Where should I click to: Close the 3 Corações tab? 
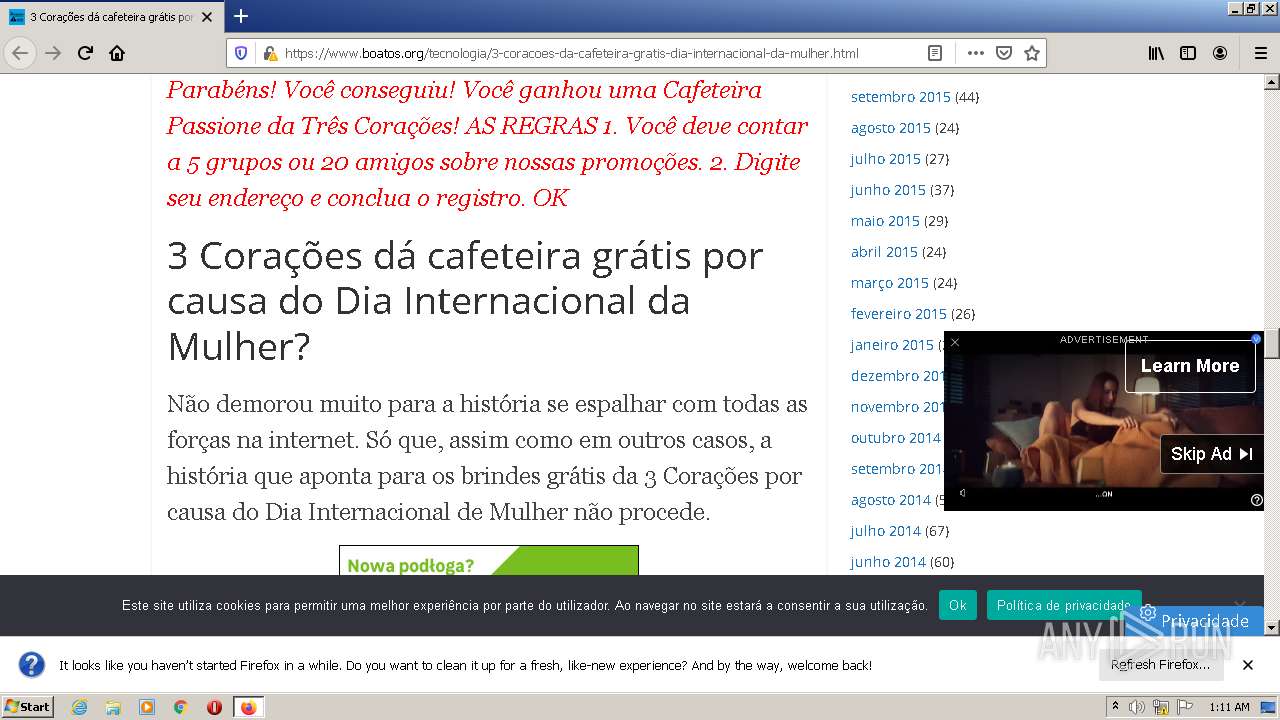207,17
